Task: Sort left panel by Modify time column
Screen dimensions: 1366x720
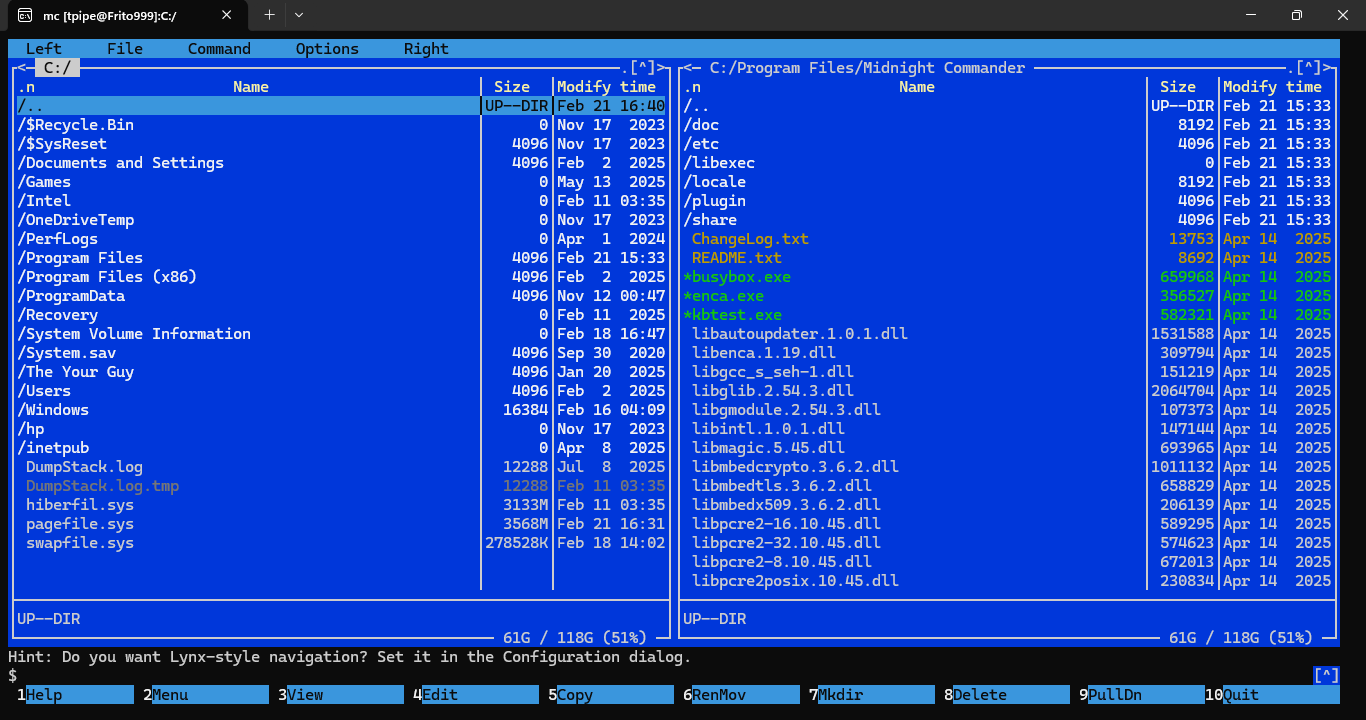Action: pos(606,87)
